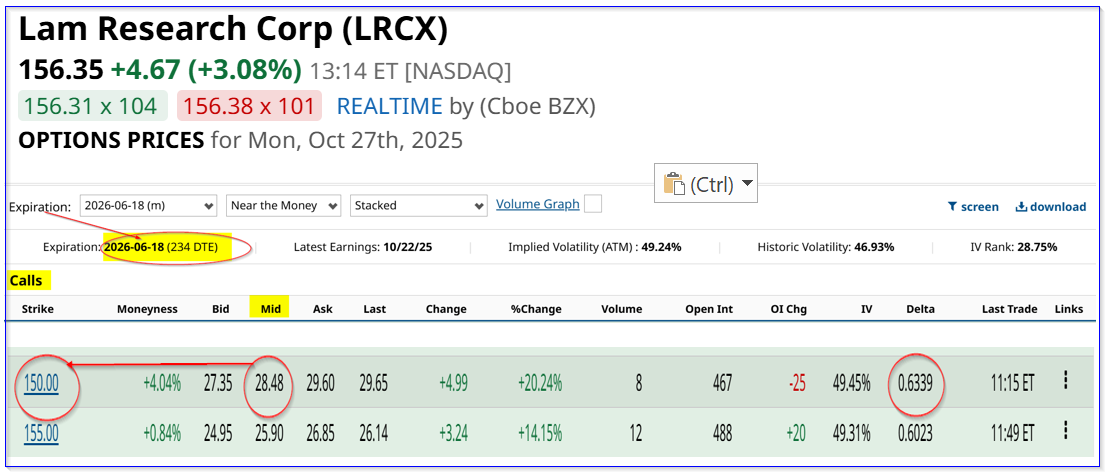Image resolution: width=1109 pixels, height=473 pixels.
Task: Select the Implied Volatility 49.24% value
Action: pyautogui.click(x=661, y=247)
